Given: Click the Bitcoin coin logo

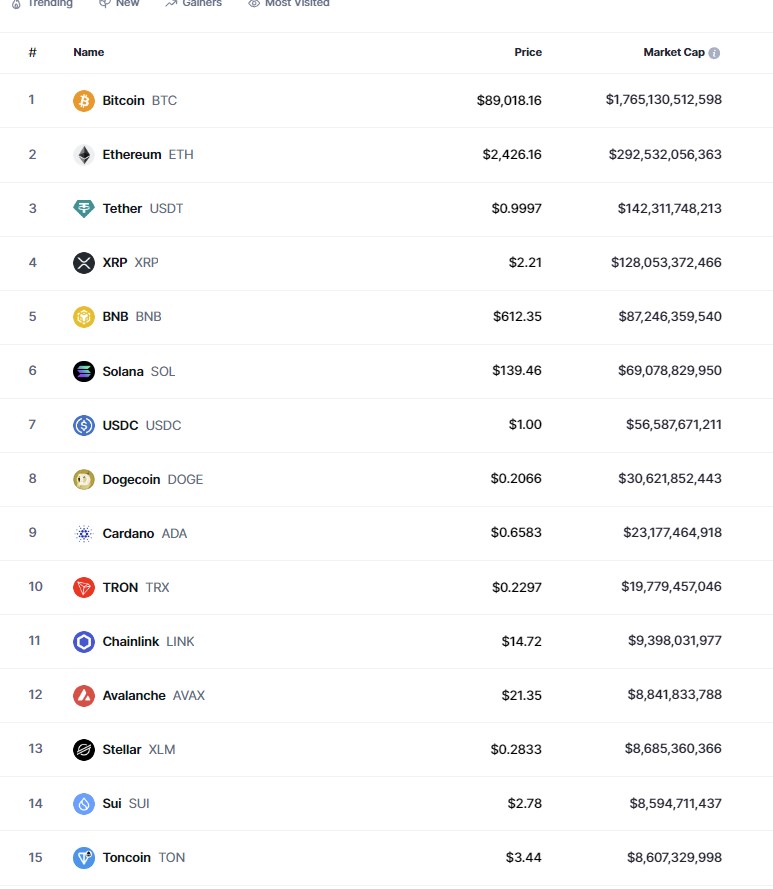Looking at the screenshot, I should 84,101.
